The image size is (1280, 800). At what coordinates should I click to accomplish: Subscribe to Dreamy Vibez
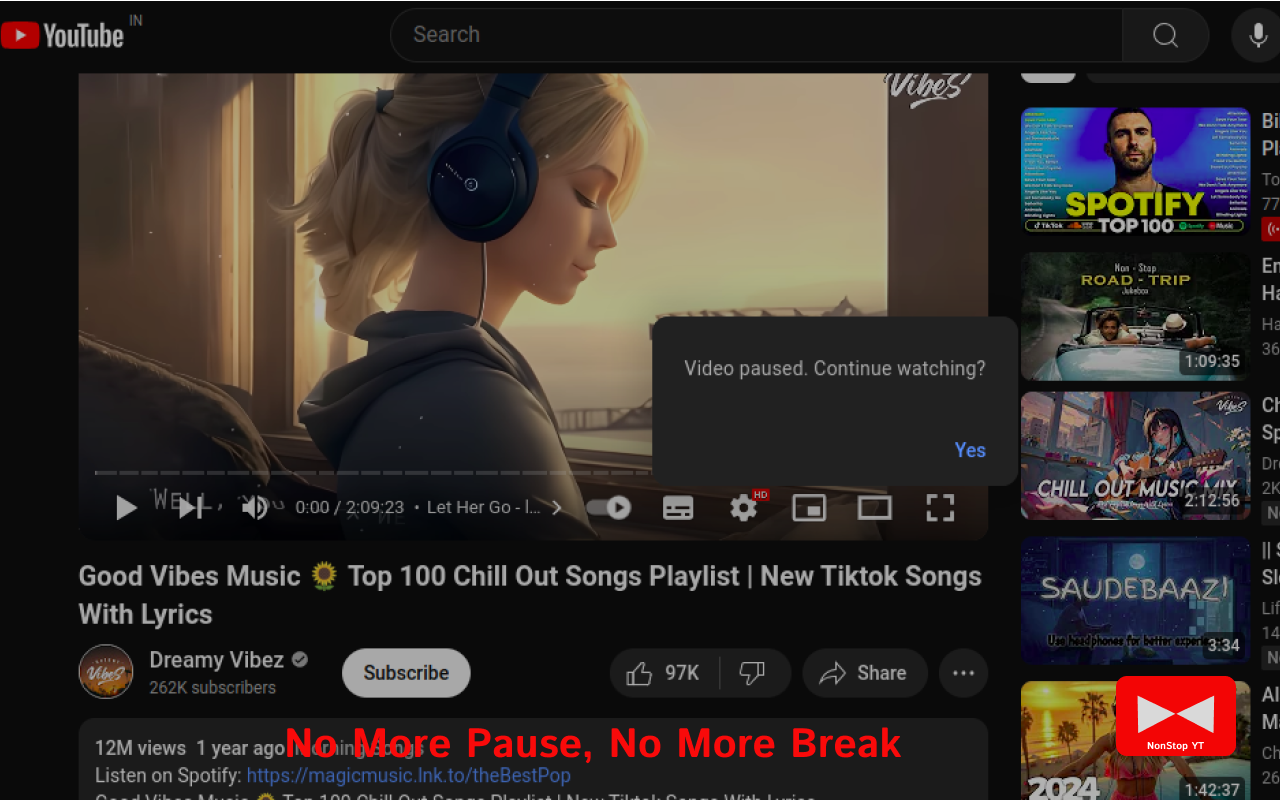point(406,673)
